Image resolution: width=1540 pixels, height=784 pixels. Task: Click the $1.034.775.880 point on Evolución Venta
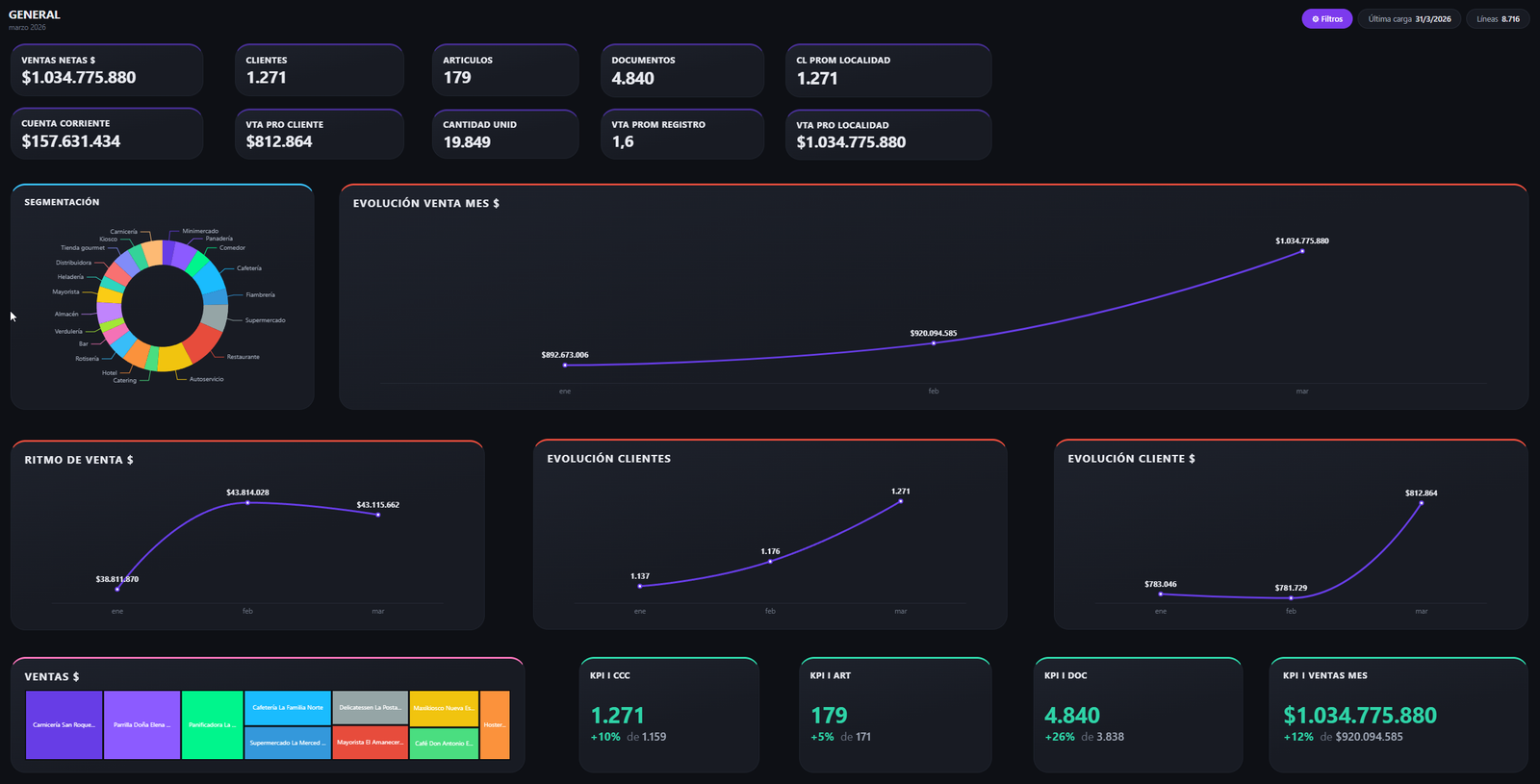tap(1302, 251)
